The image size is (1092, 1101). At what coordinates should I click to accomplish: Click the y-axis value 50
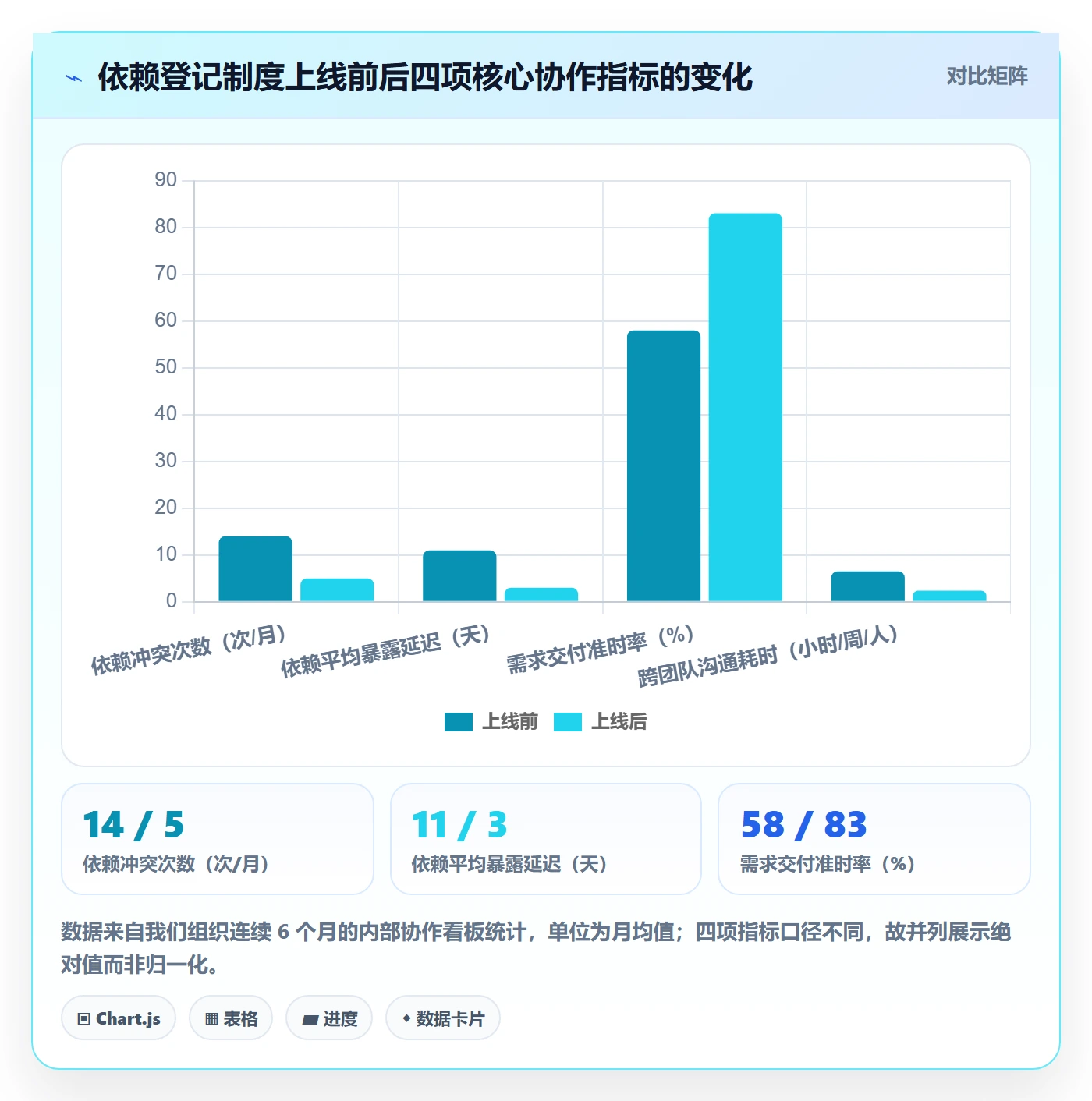pos(165,367)
